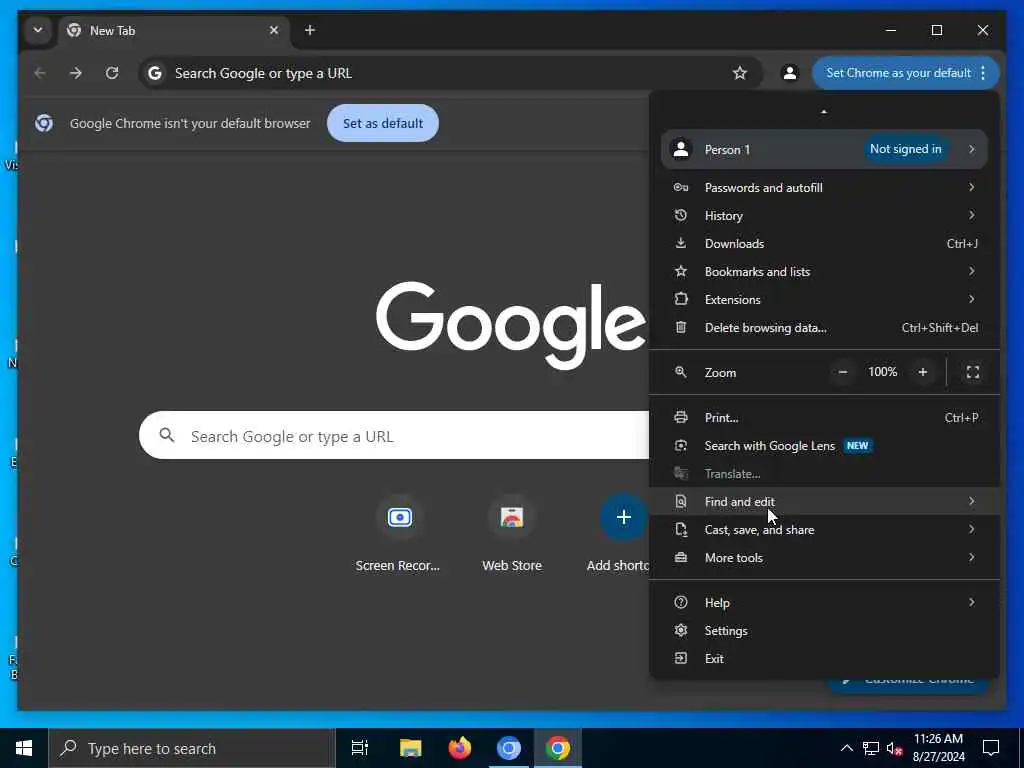Screen dimensions: 1024x768
Task: Open the profile avatar button in toolbar
Action: click(x=790, y=73)
